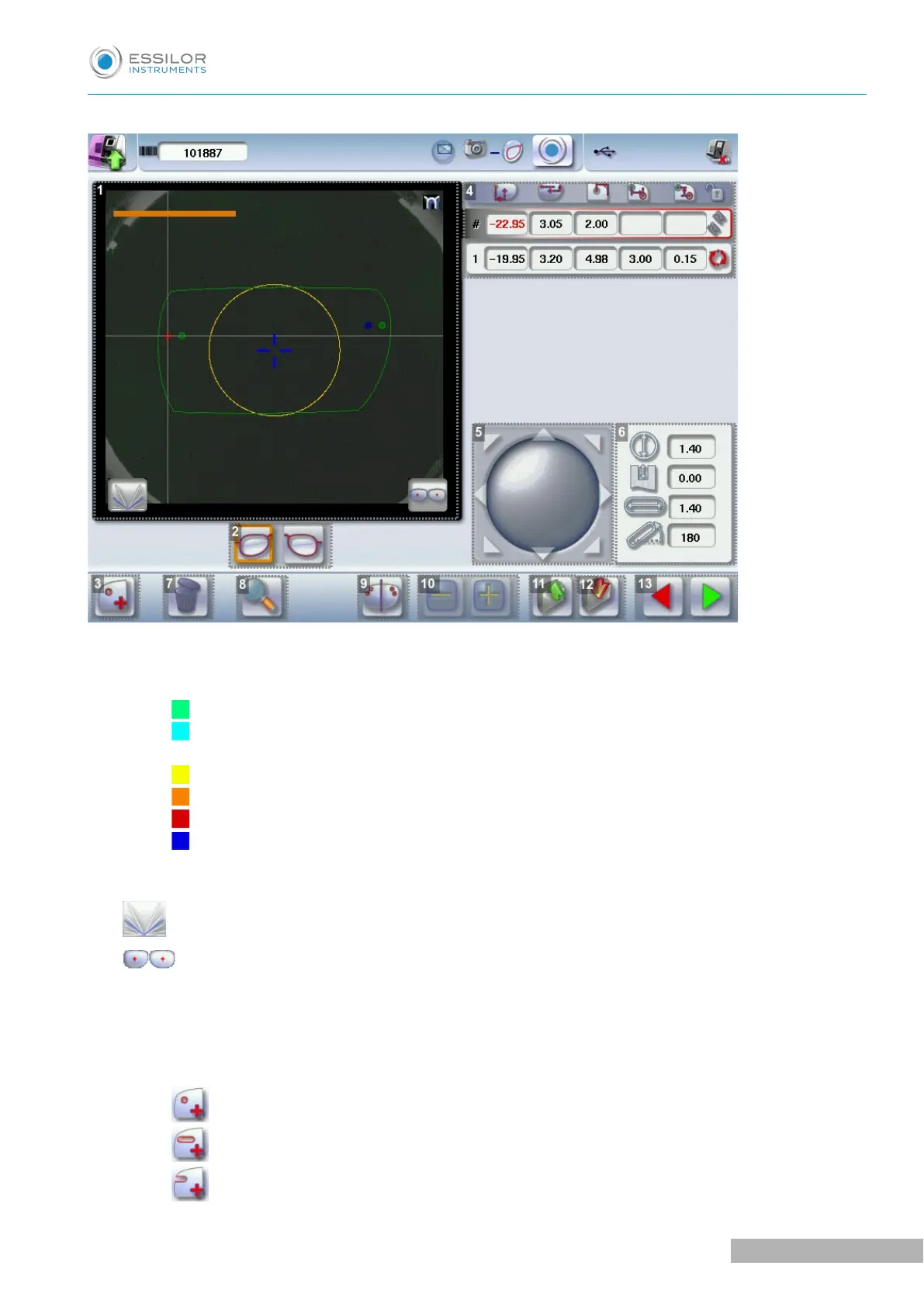
Task: Click the 3.05 value field
Action: [x=551, y=224]
